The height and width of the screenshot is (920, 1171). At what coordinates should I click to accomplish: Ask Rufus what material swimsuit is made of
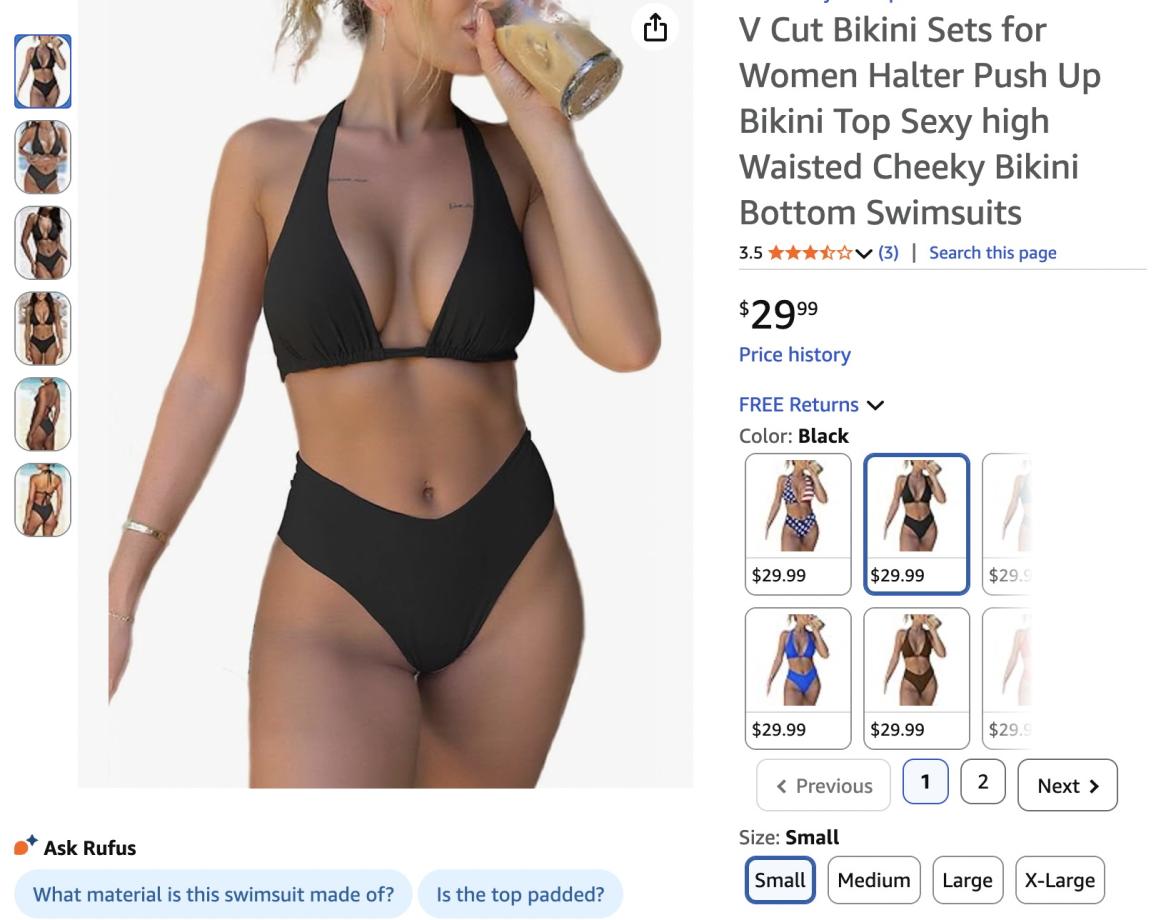click(x=213, y=894)
